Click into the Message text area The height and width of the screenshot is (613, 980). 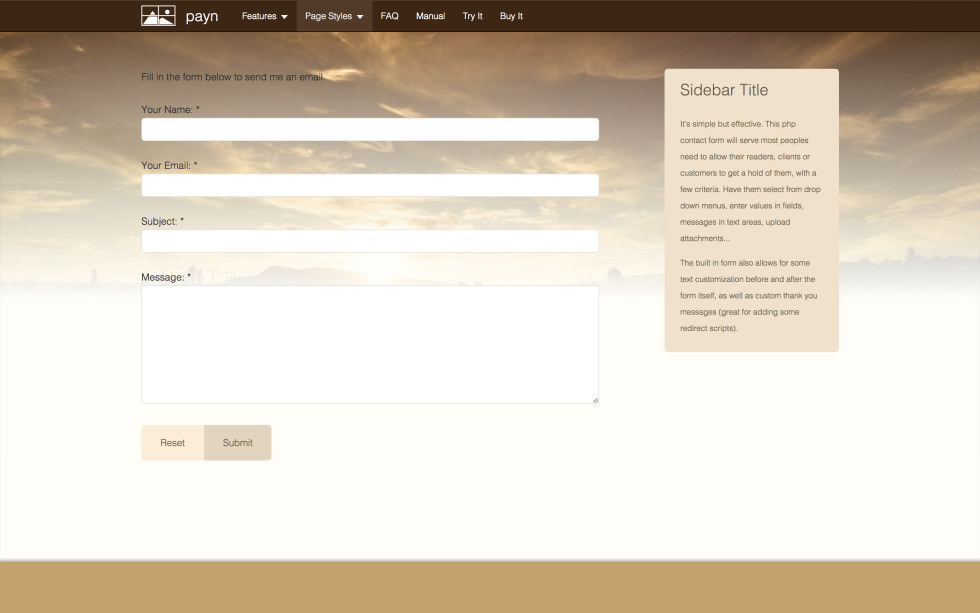tap(370, 344)
